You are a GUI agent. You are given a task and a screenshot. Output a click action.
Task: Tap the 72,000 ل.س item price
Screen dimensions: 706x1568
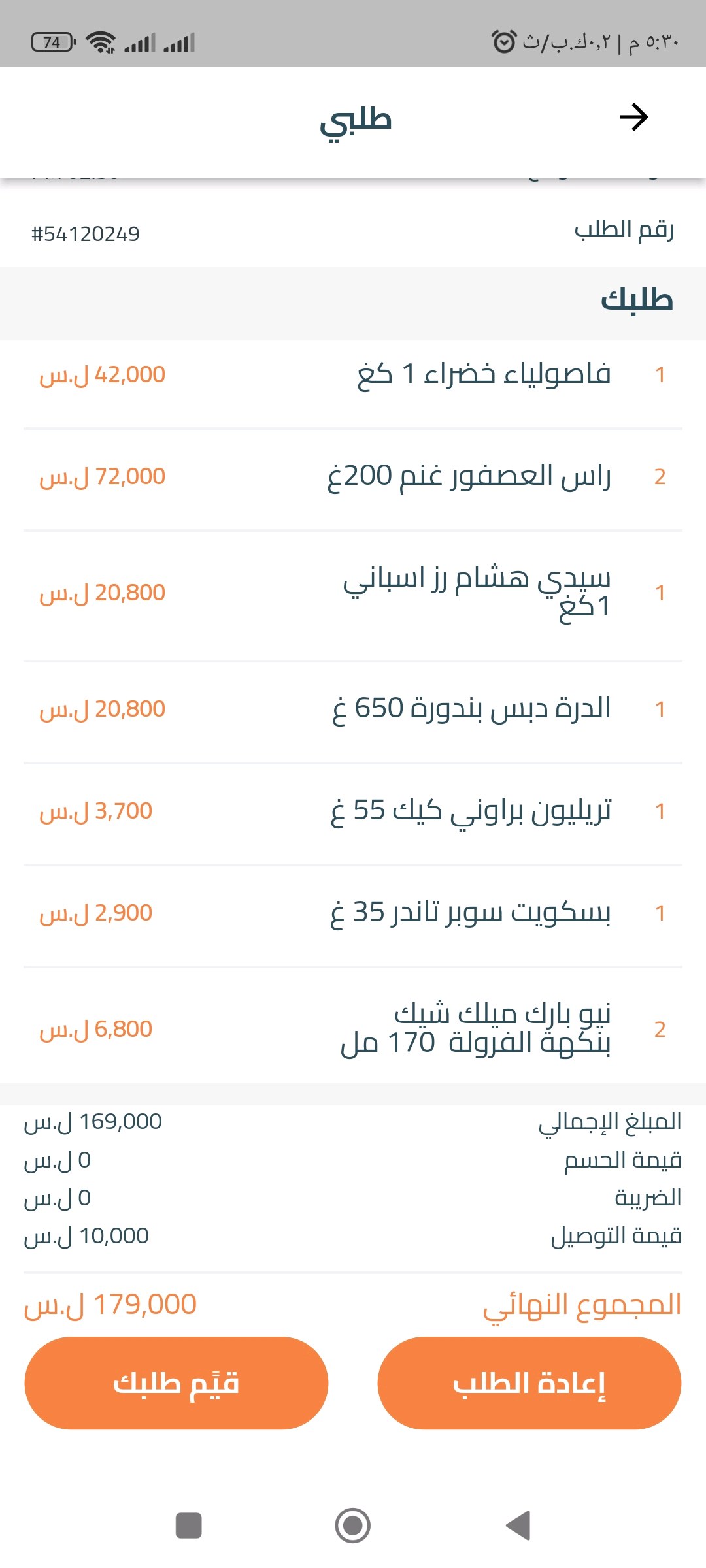103,476
